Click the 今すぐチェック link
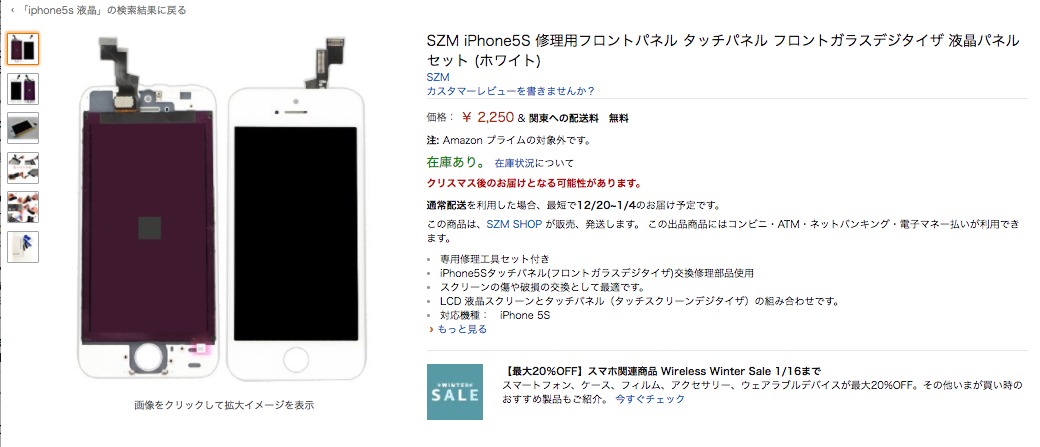1040x447 pixels. click(x=650, y=399)
